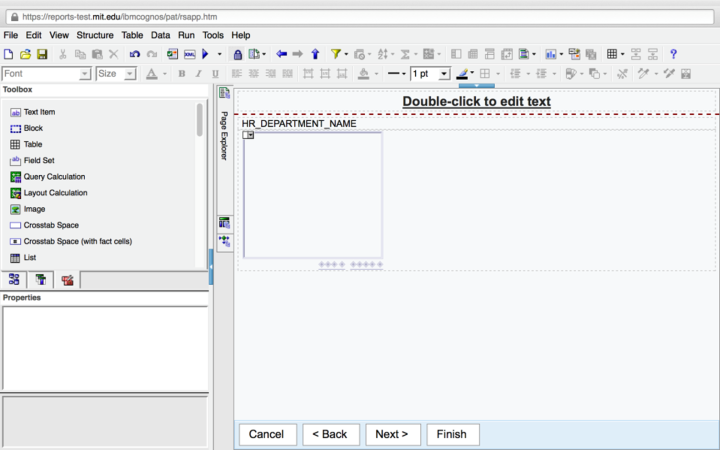Open the Tools menu
The image size is (720, 450).
pos(213,35)
